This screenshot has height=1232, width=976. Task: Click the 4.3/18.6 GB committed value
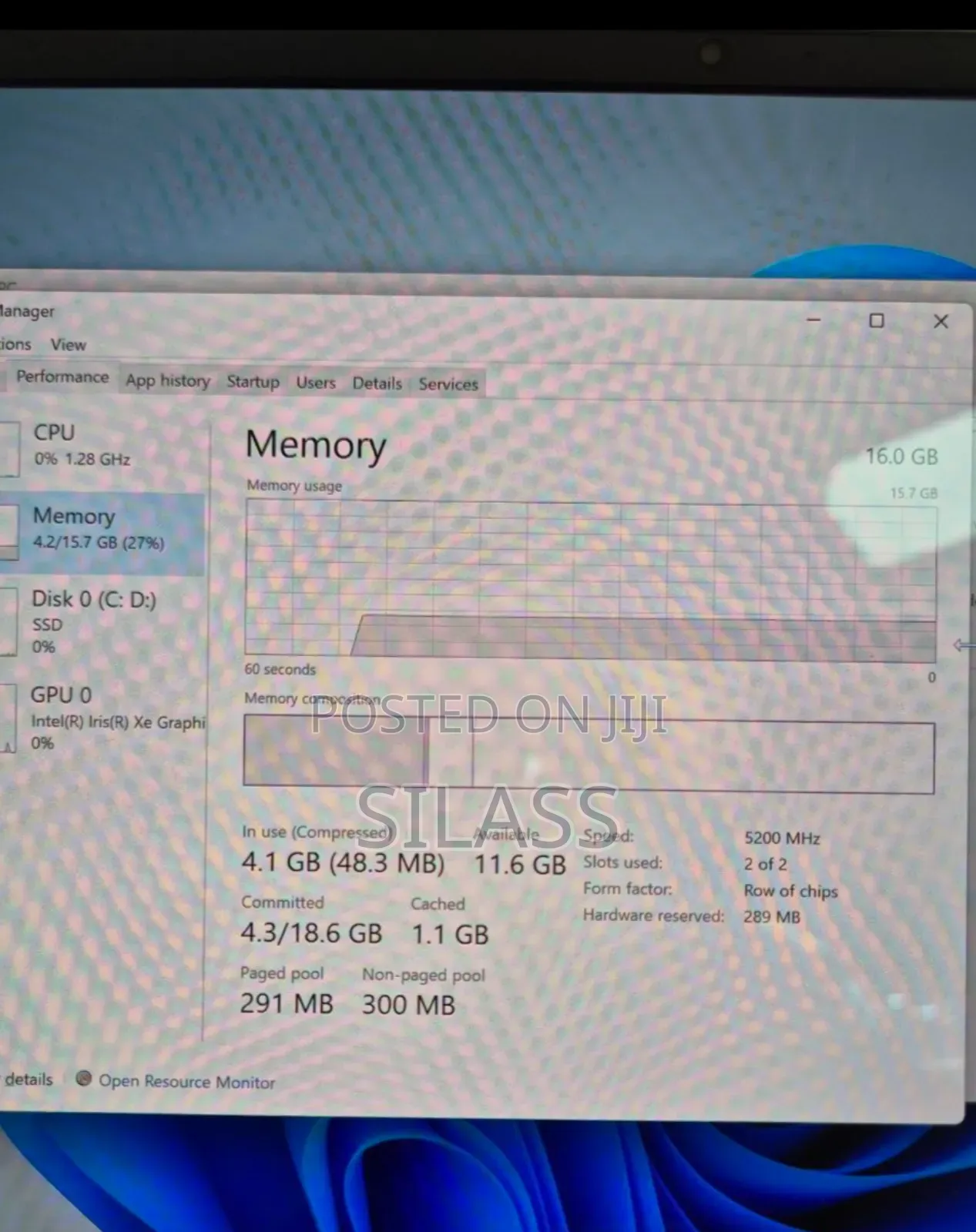[311, 933]
